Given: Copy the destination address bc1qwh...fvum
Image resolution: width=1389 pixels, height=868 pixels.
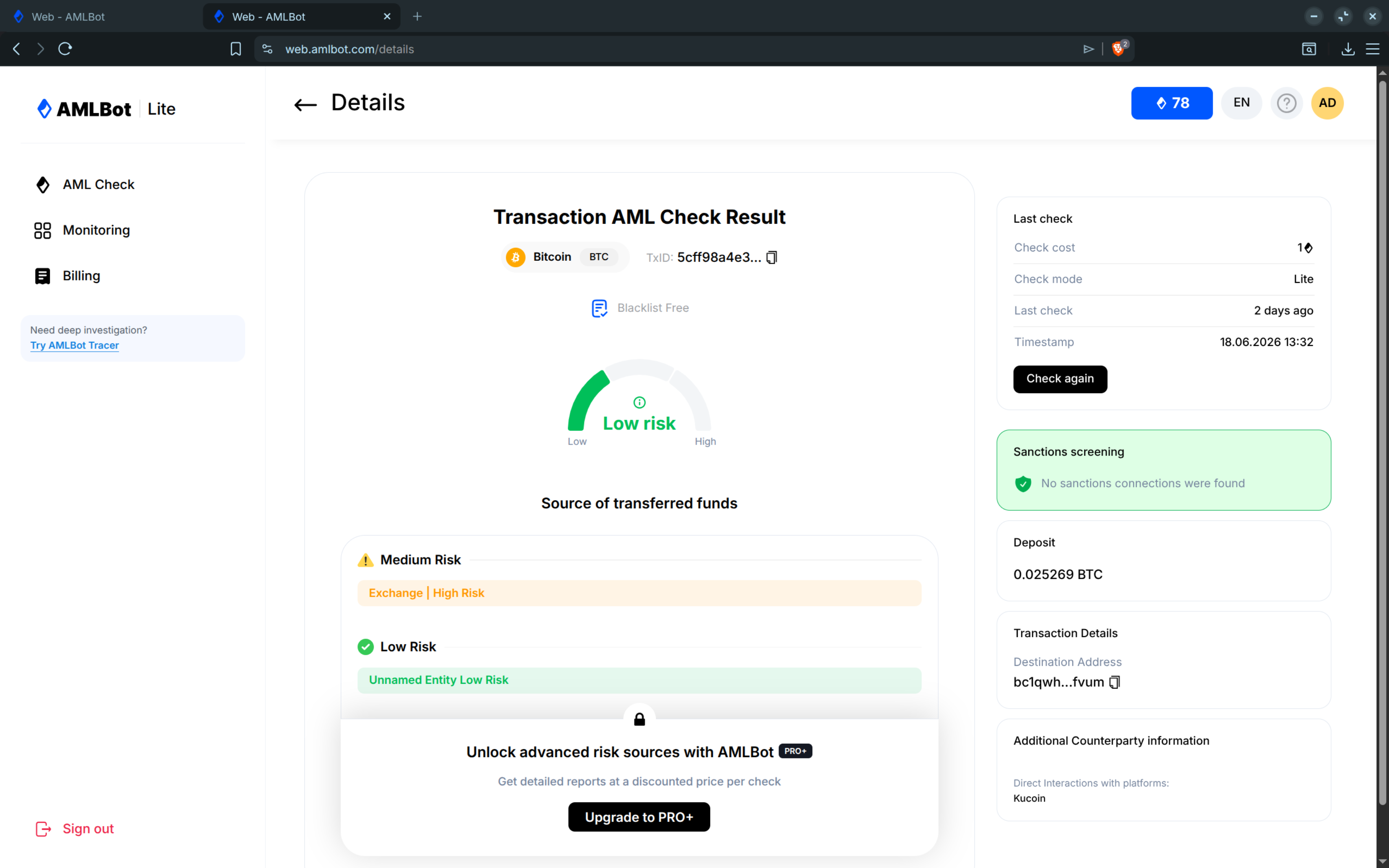Looking at the screenshot, I should point(1115,682).
